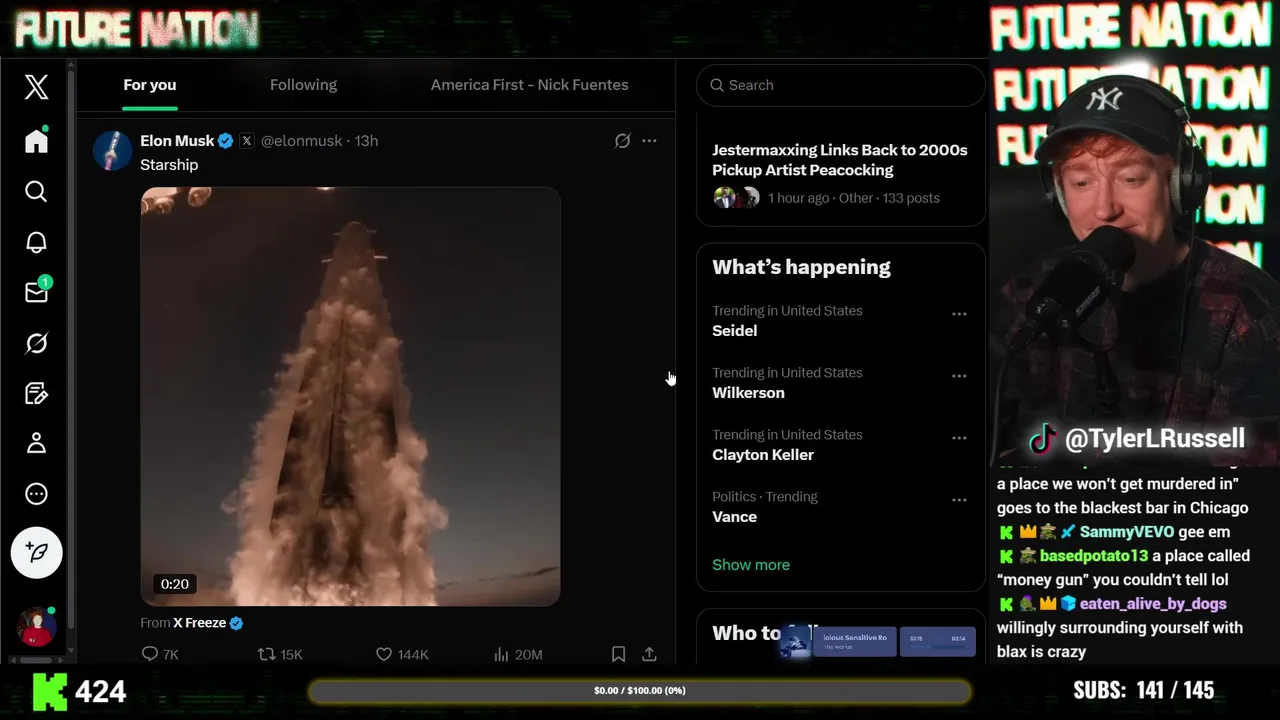Click Elon Musk's blue verified checkmark

coord(226,141)
